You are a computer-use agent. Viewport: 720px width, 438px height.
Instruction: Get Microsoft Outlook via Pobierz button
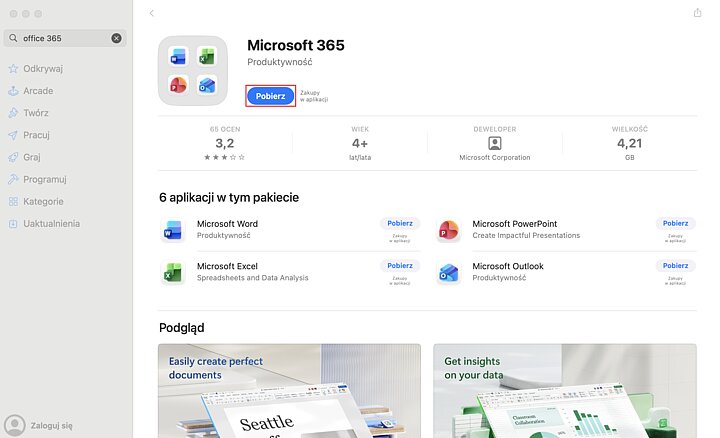[x=675, y=265]
